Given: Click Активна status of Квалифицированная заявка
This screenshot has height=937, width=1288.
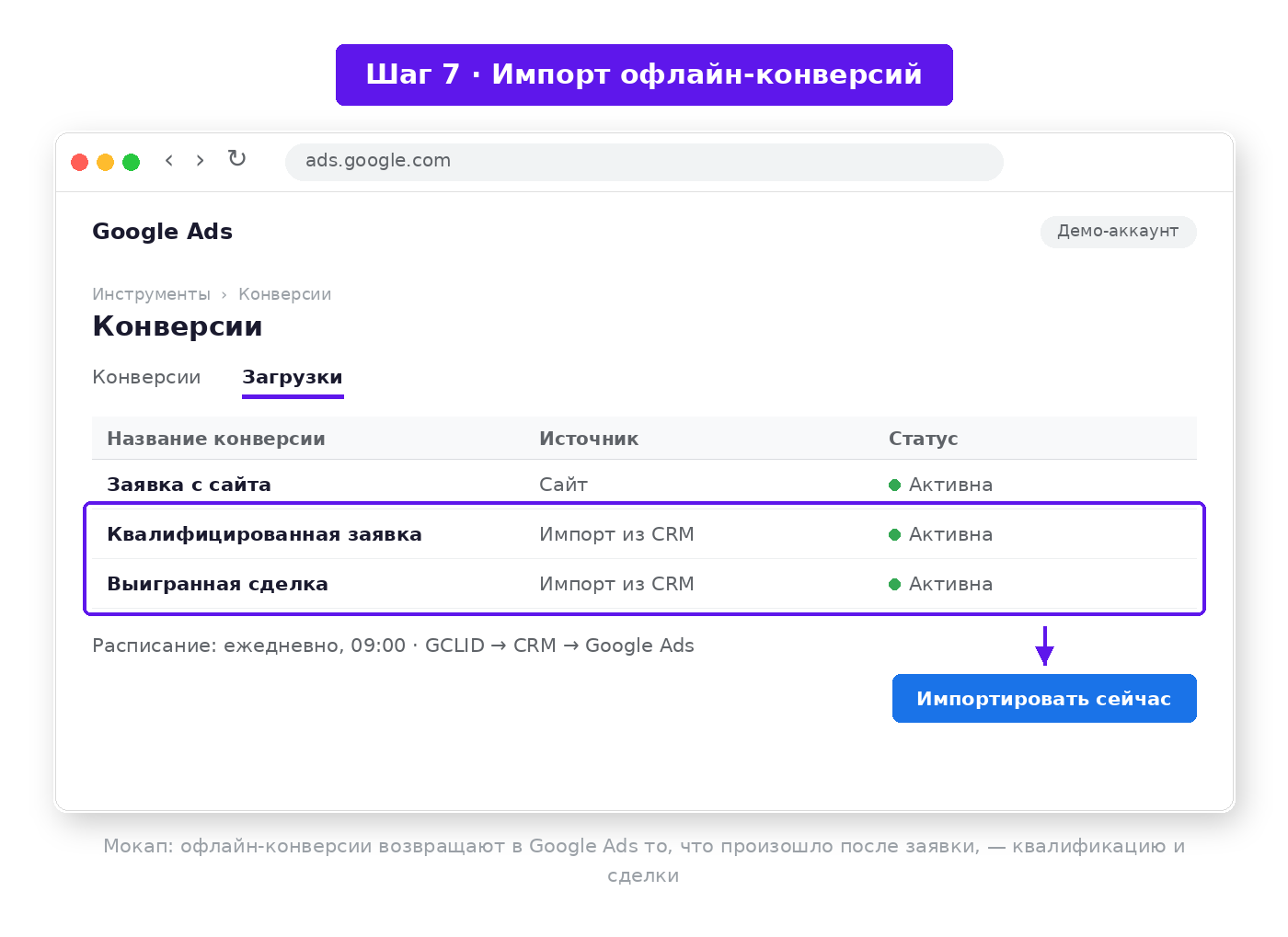Looking at the screenshot, I should [x=940, y=534].
